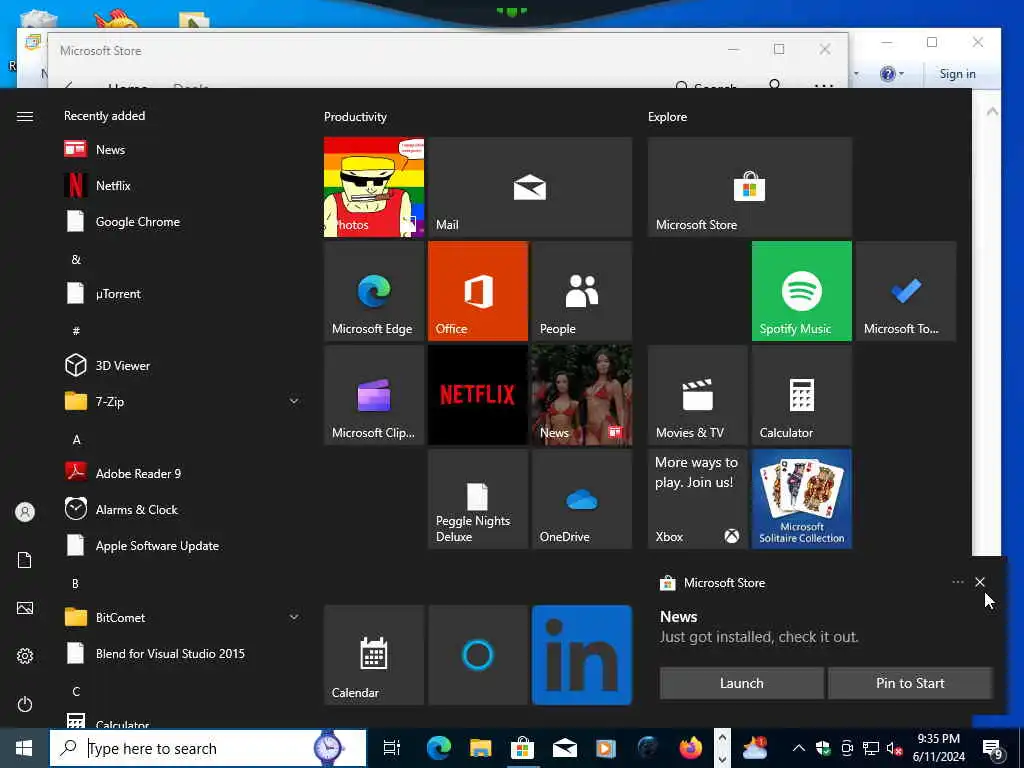The width and height of the screenshot is (1024, 768).
Task: Show hidden tray icons chevron
Action: [799, 748]
